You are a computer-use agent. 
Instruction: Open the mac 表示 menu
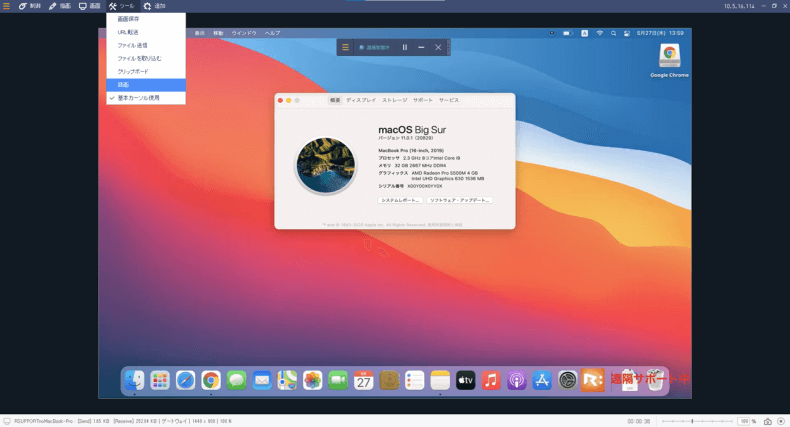tap(200, 33)
